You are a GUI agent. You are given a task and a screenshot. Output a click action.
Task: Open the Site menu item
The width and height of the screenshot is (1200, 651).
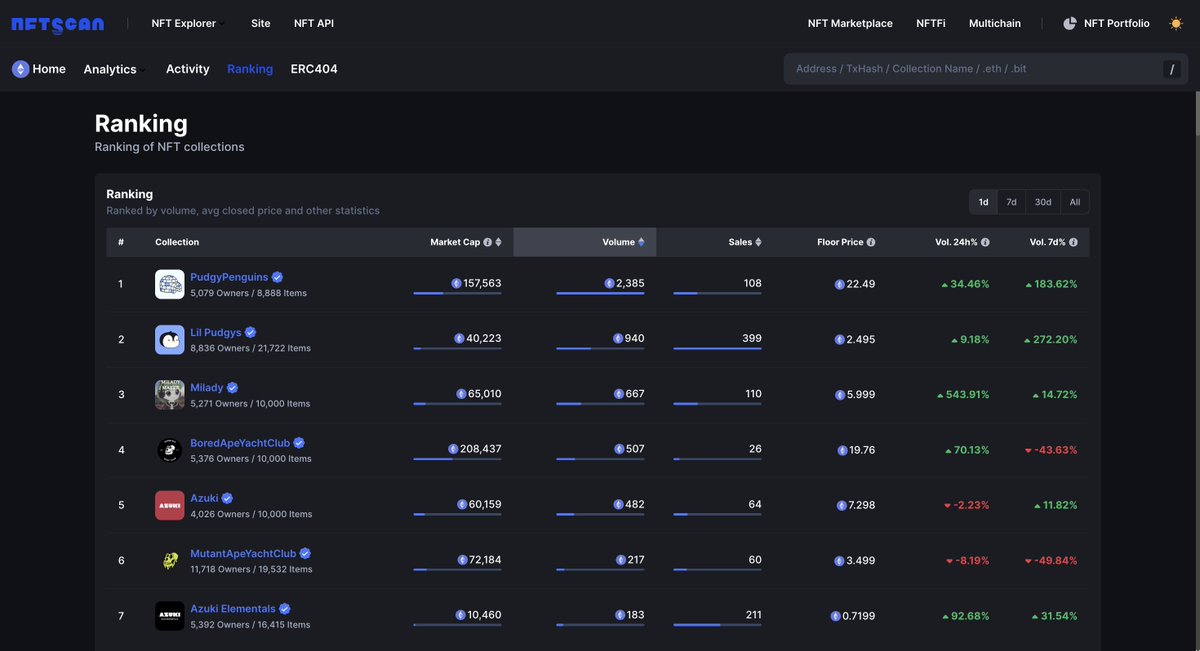pos(261,23)
